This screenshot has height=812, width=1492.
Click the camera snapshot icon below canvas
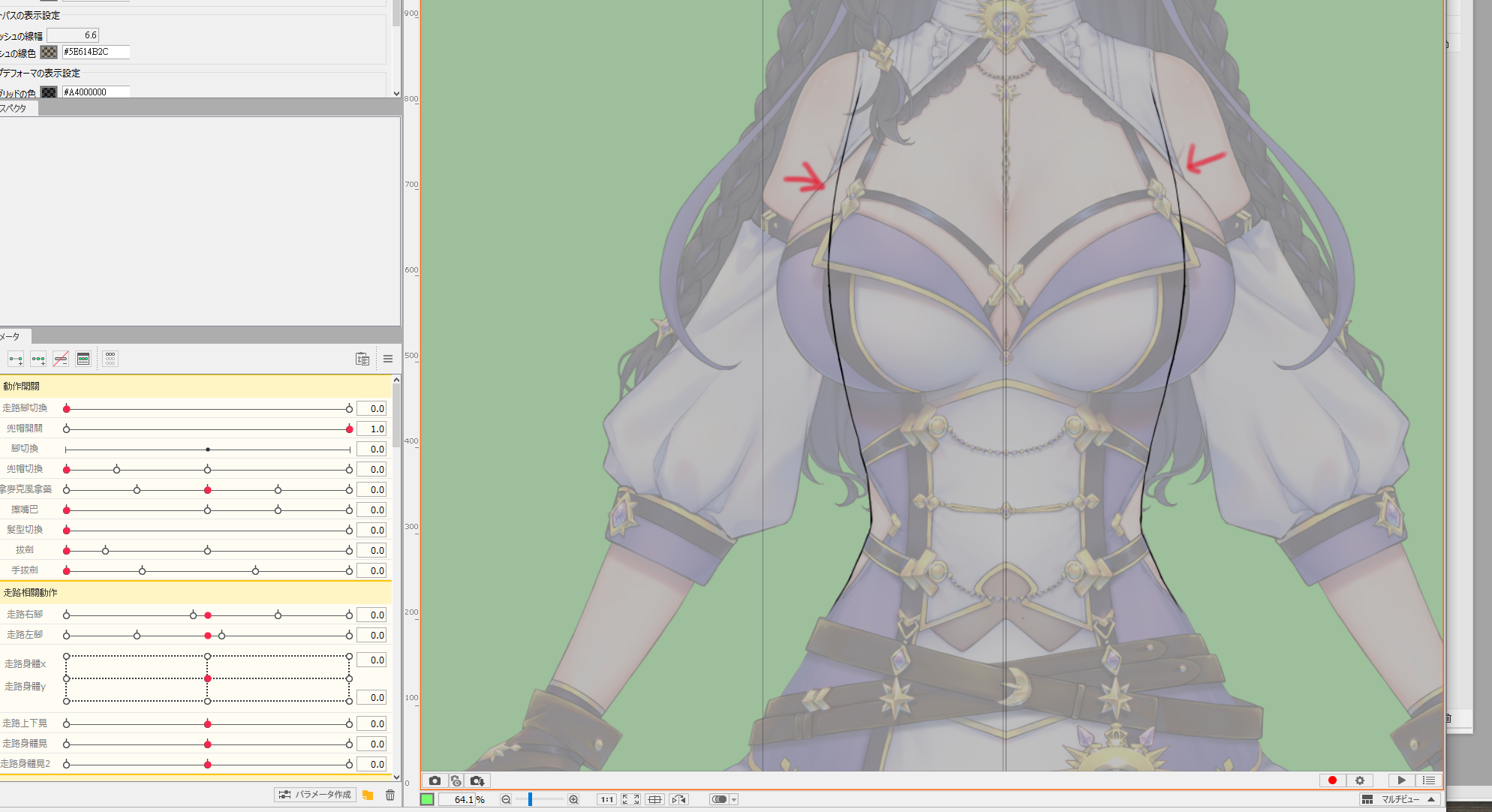[x=435, y=780]
